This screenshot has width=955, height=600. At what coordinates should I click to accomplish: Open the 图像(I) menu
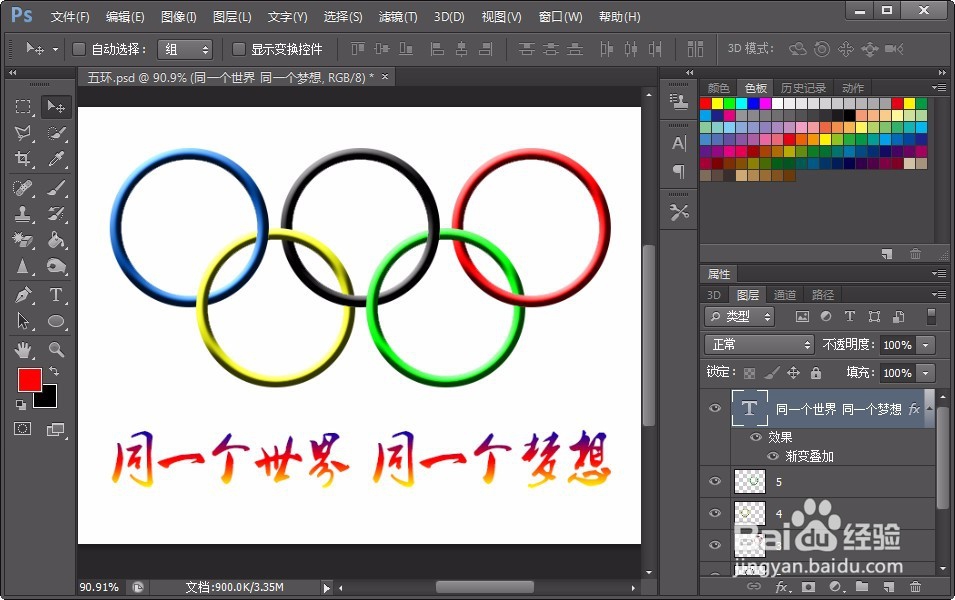[178, 17]
